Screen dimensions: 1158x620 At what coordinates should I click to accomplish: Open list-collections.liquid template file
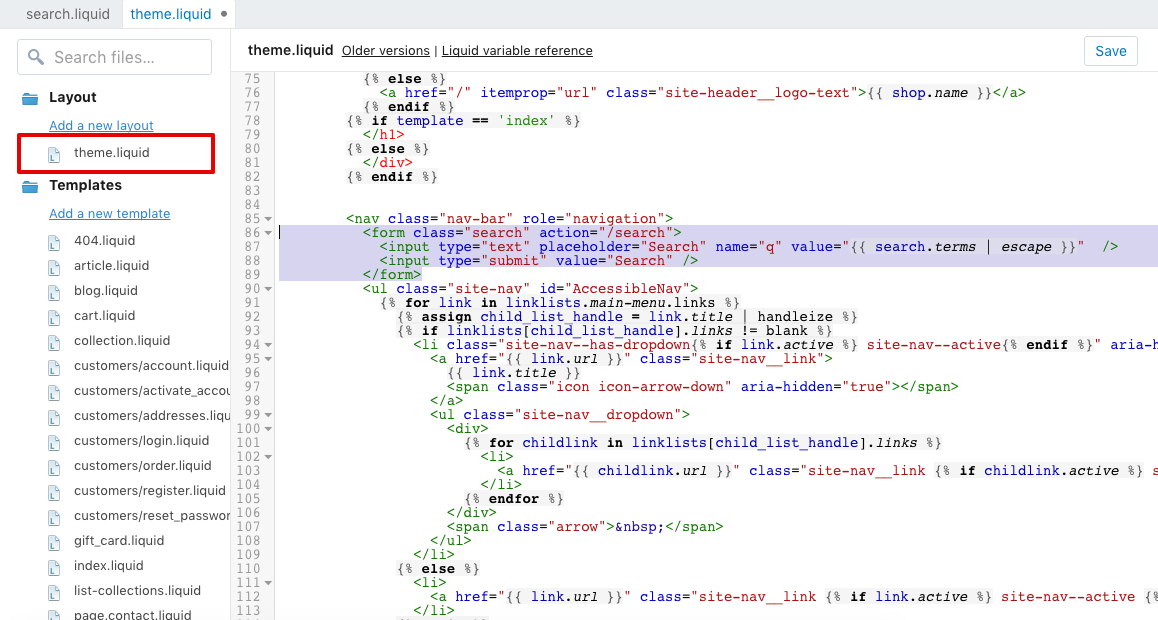[137, 590]
